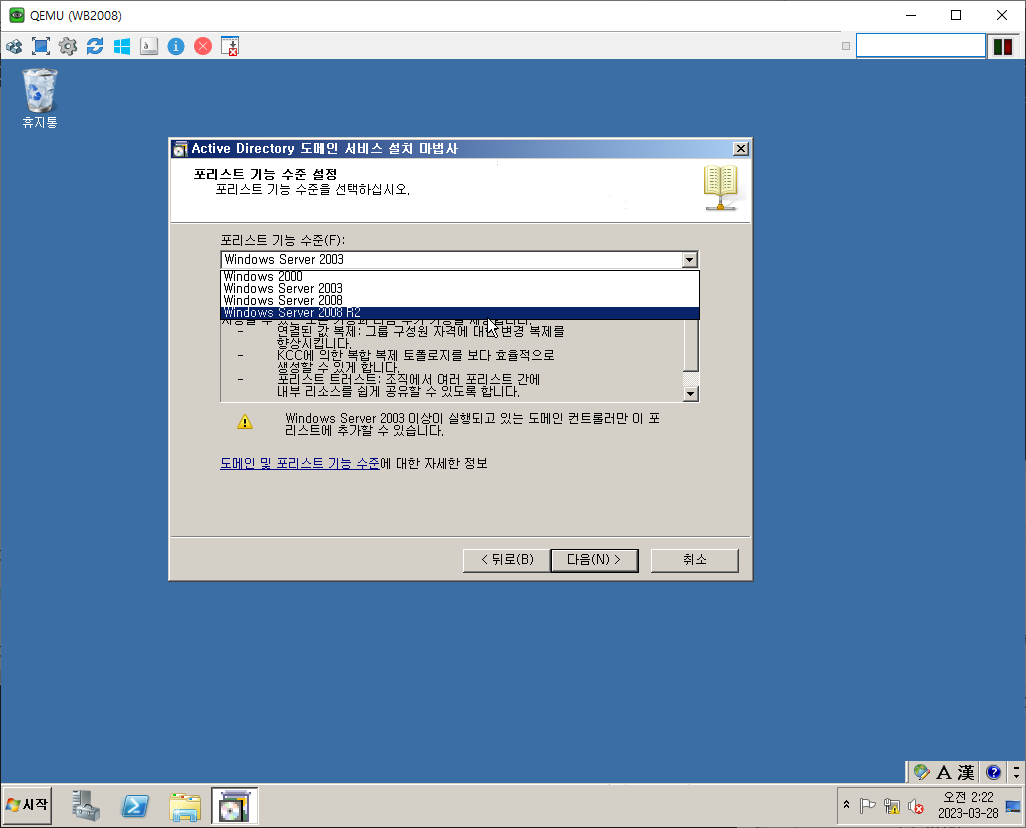This screenshot has height=828, width=1026.
Task: Click the blue info icon
Action: pyautogui.click(x=176, y=46)
